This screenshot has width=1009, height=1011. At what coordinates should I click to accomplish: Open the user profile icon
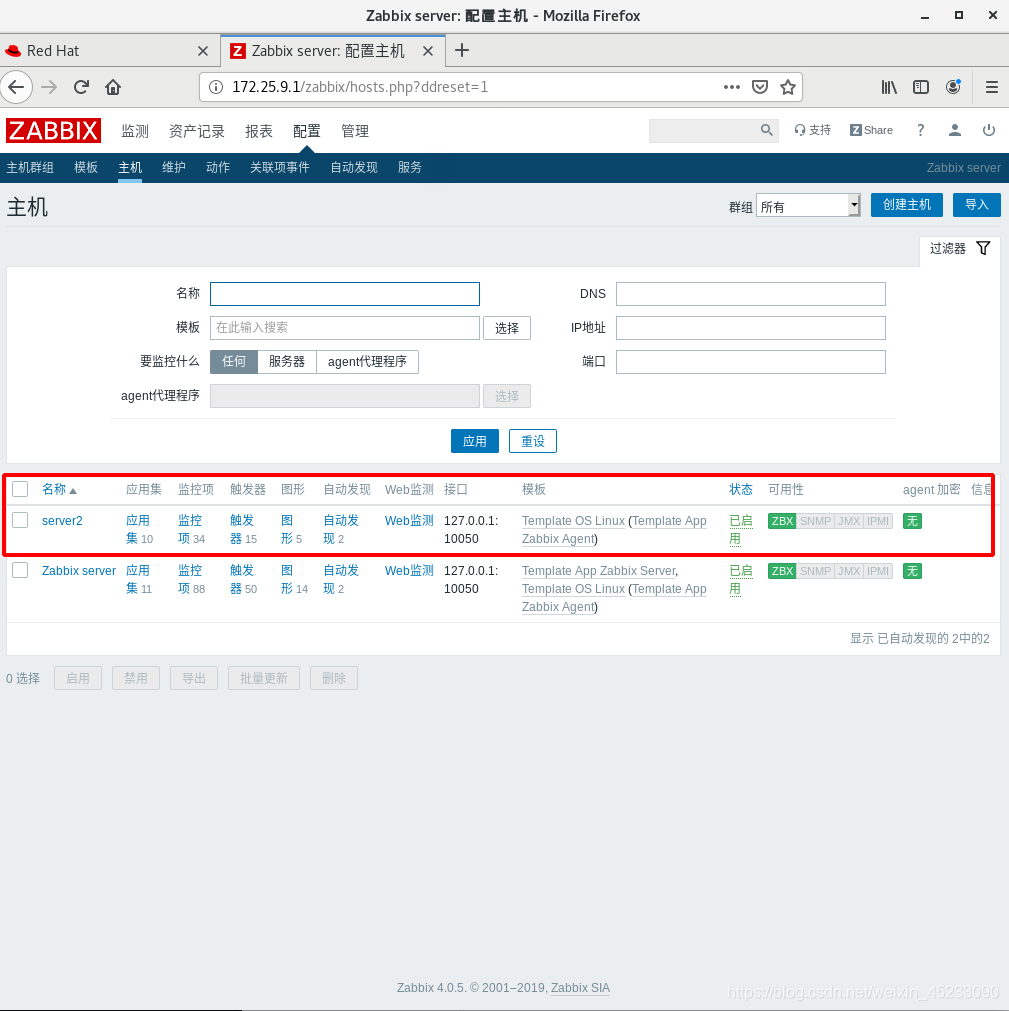click(x=955, y=130)
